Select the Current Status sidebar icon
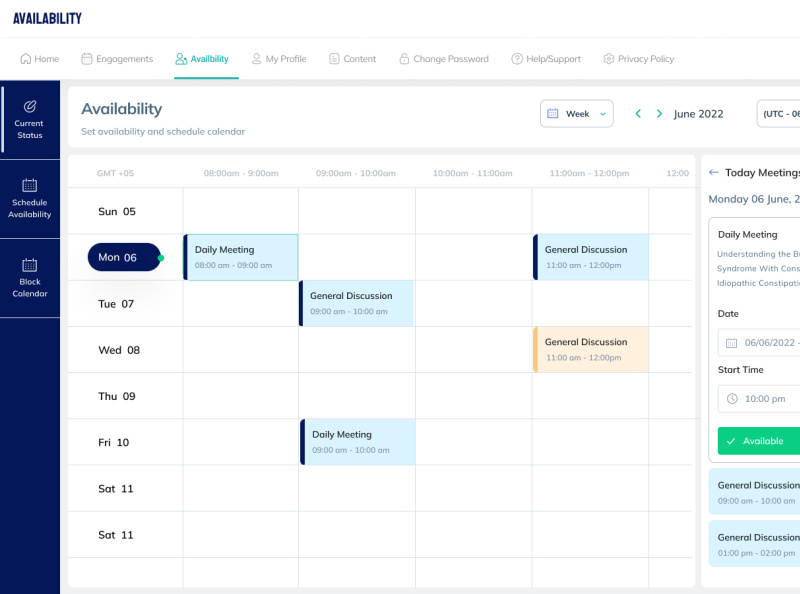 (29, 105)
